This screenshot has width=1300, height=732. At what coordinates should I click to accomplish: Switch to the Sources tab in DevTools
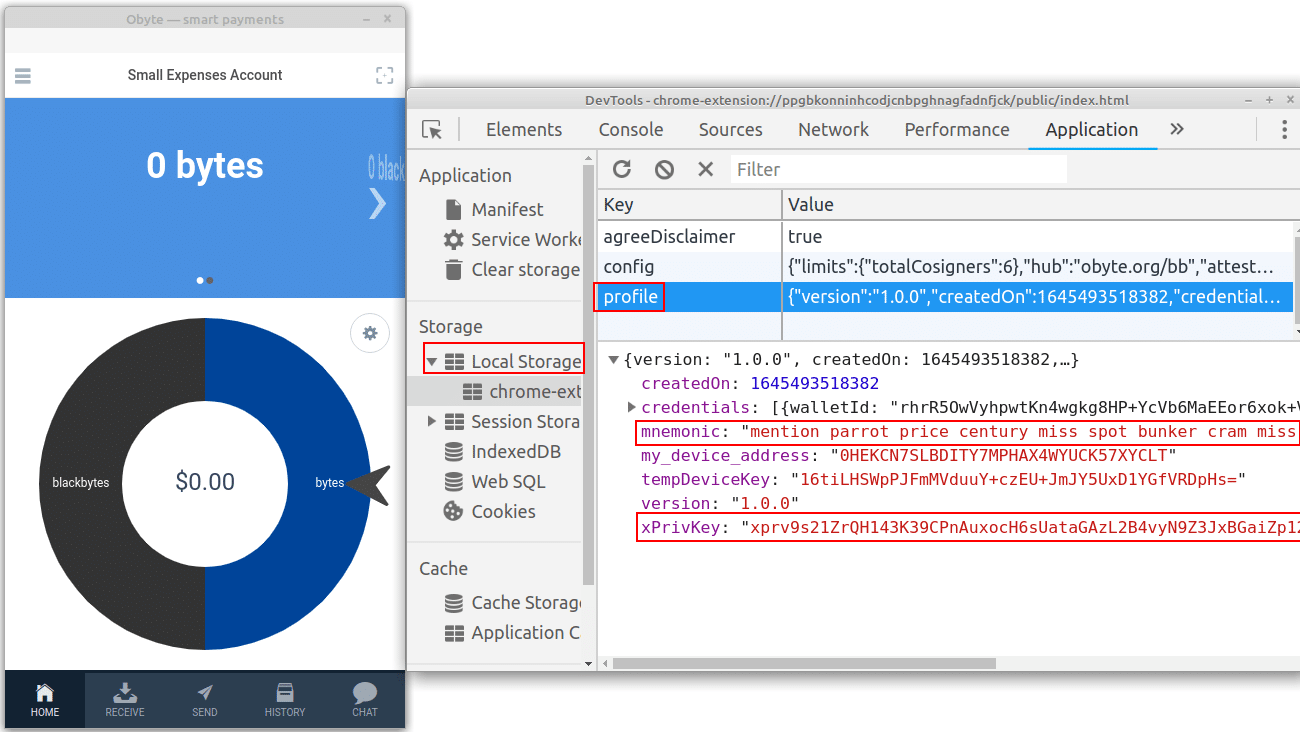731,130
